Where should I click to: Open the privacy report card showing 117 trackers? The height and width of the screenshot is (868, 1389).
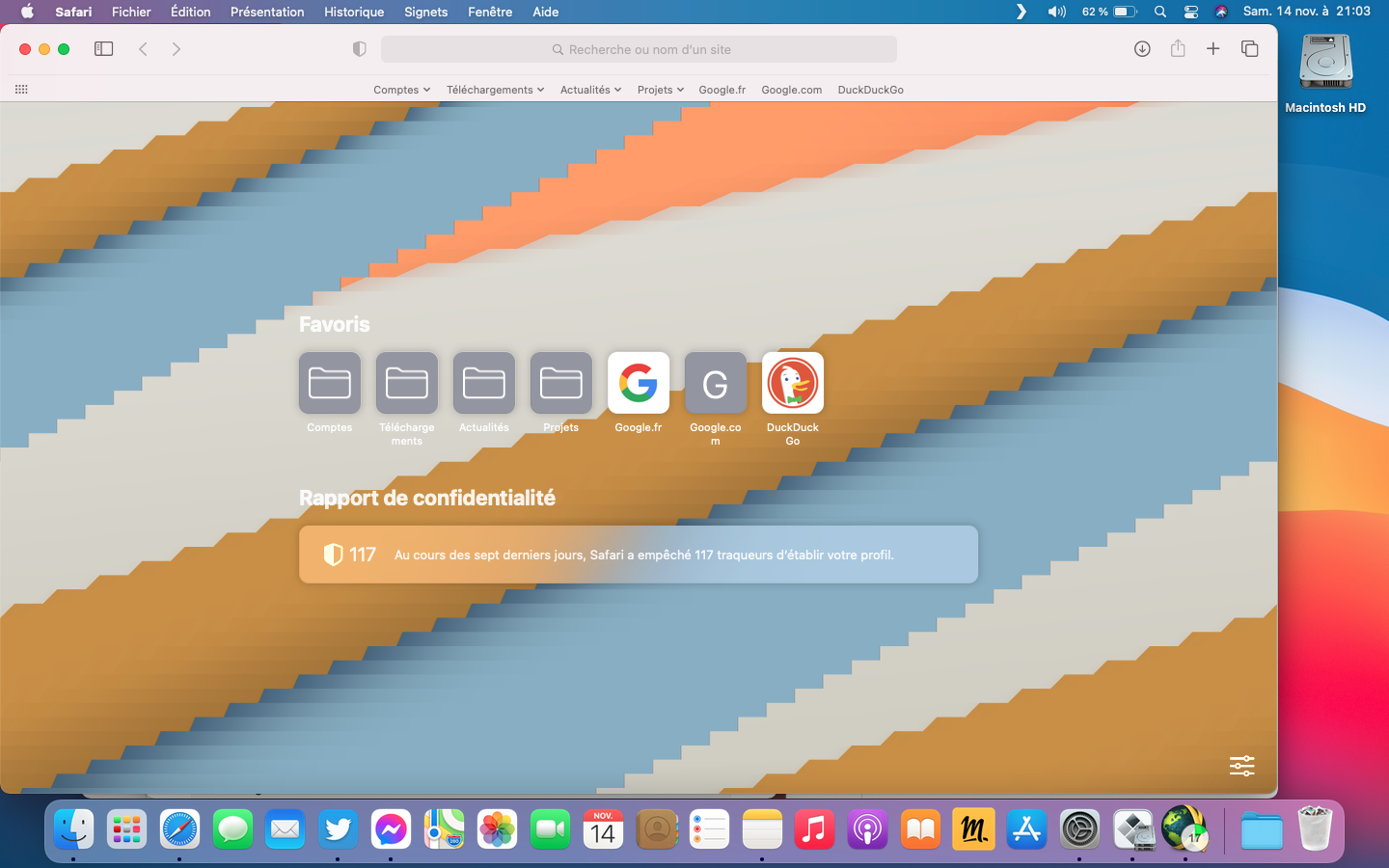coord(639,555)
